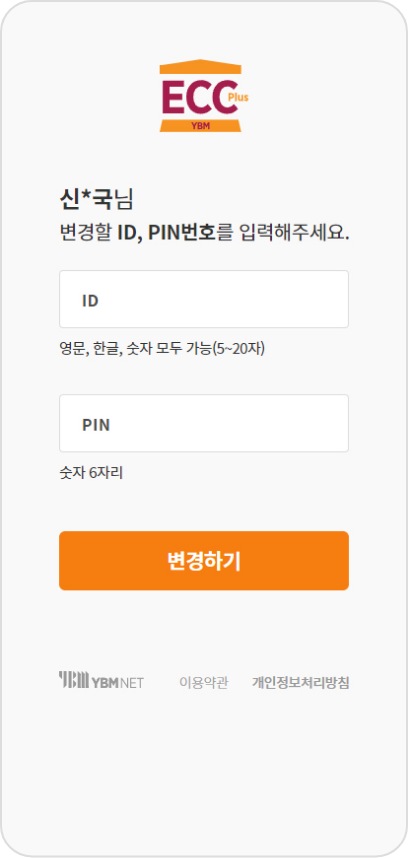Image resolution: width=408 pixels, height=858 pixels.
Task: Click the 신*국님 user name heading
Action: point(96,200)
